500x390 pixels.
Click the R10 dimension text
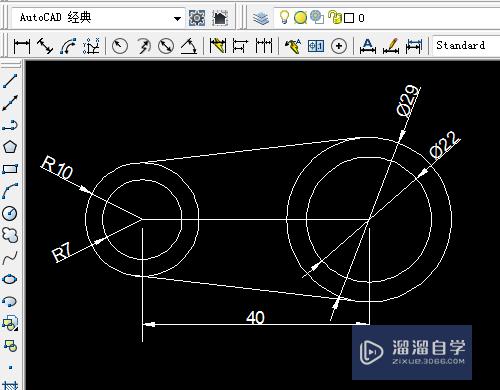[x=57, y=168]
